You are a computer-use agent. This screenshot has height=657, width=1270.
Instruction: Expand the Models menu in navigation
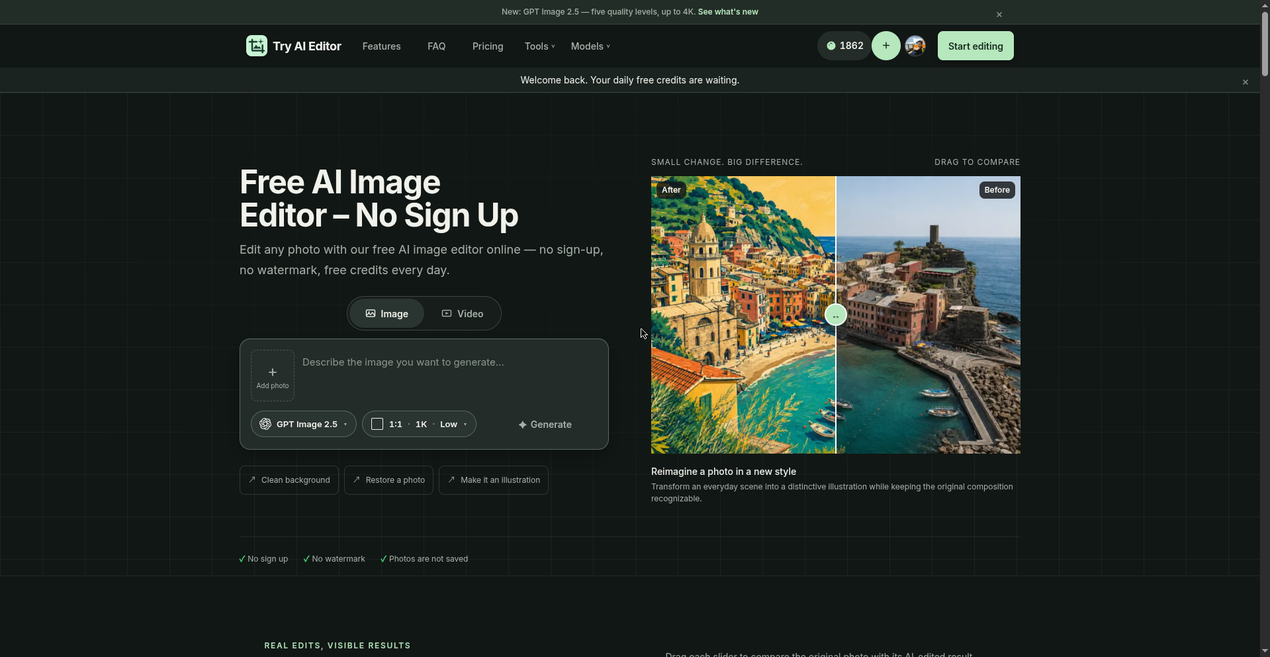point(590,46)
